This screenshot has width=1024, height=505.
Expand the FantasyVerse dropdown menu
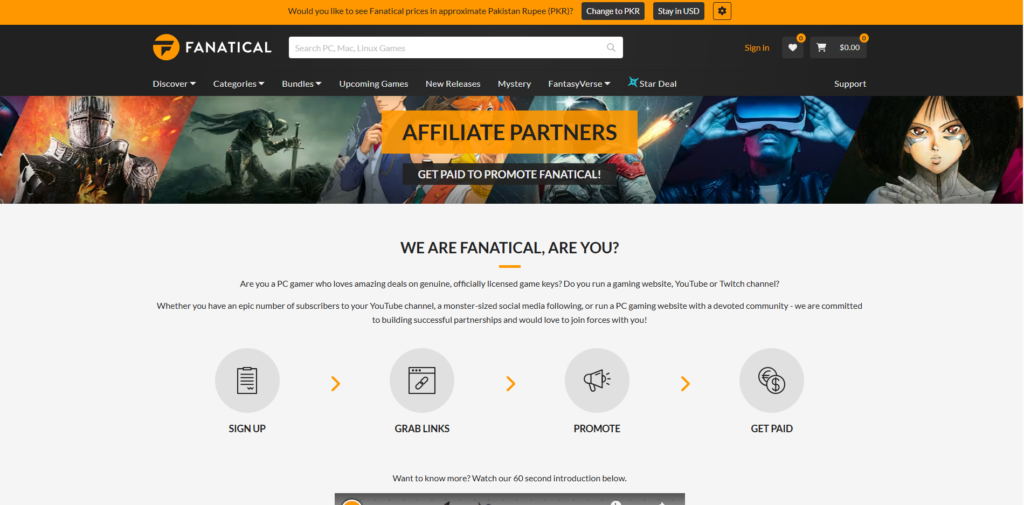(x=579, y=84)
